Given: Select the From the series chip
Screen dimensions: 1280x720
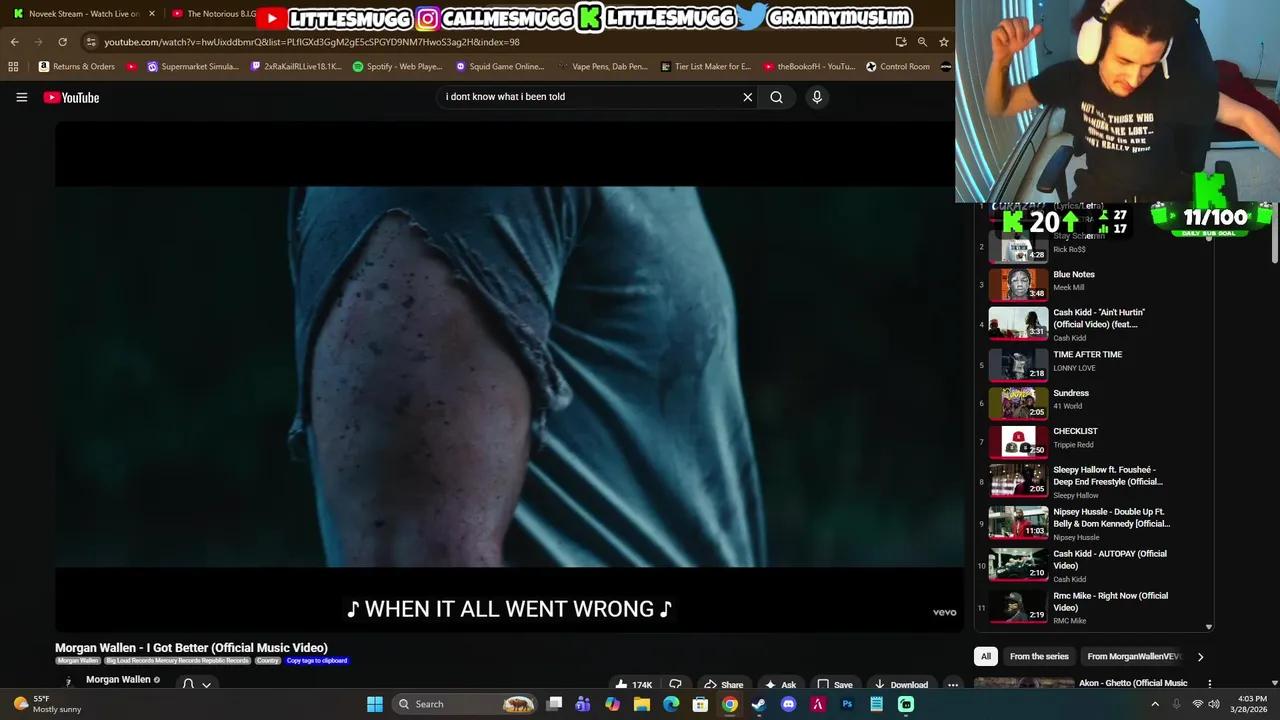Looking at the screenshot, I should 1039,656.
